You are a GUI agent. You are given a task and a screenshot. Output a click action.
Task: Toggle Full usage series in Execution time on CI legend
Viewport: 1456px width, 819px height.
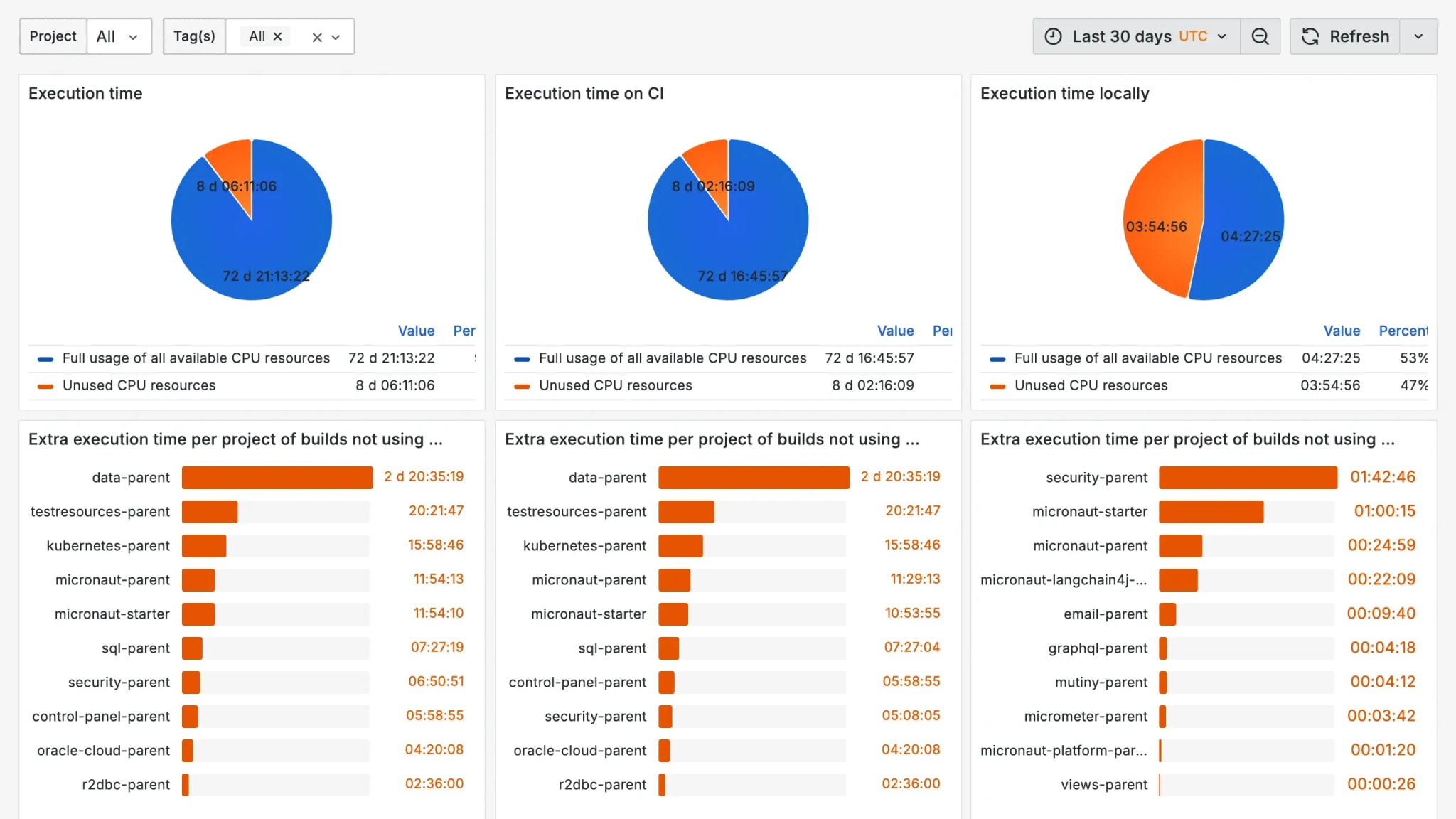(x=673, y=358)
